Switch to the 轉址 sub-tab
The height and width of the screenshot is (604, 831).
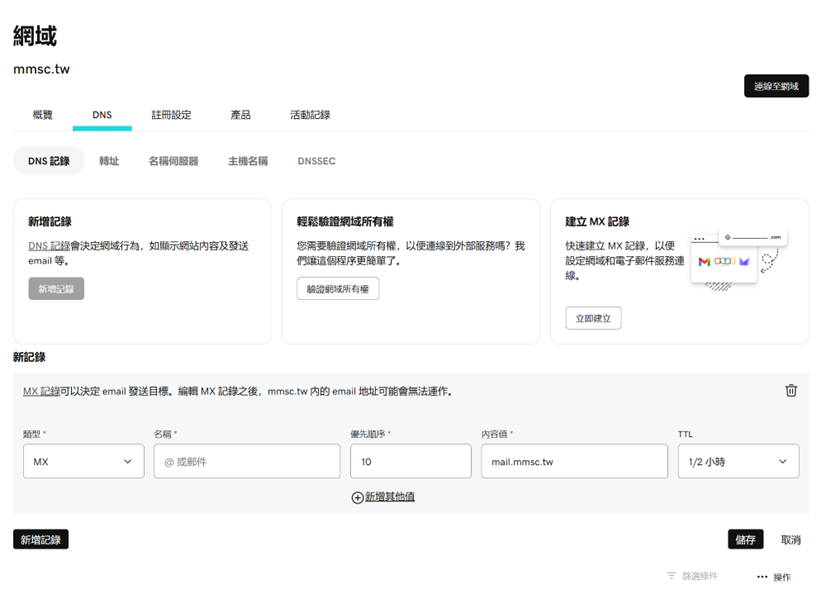108,160
